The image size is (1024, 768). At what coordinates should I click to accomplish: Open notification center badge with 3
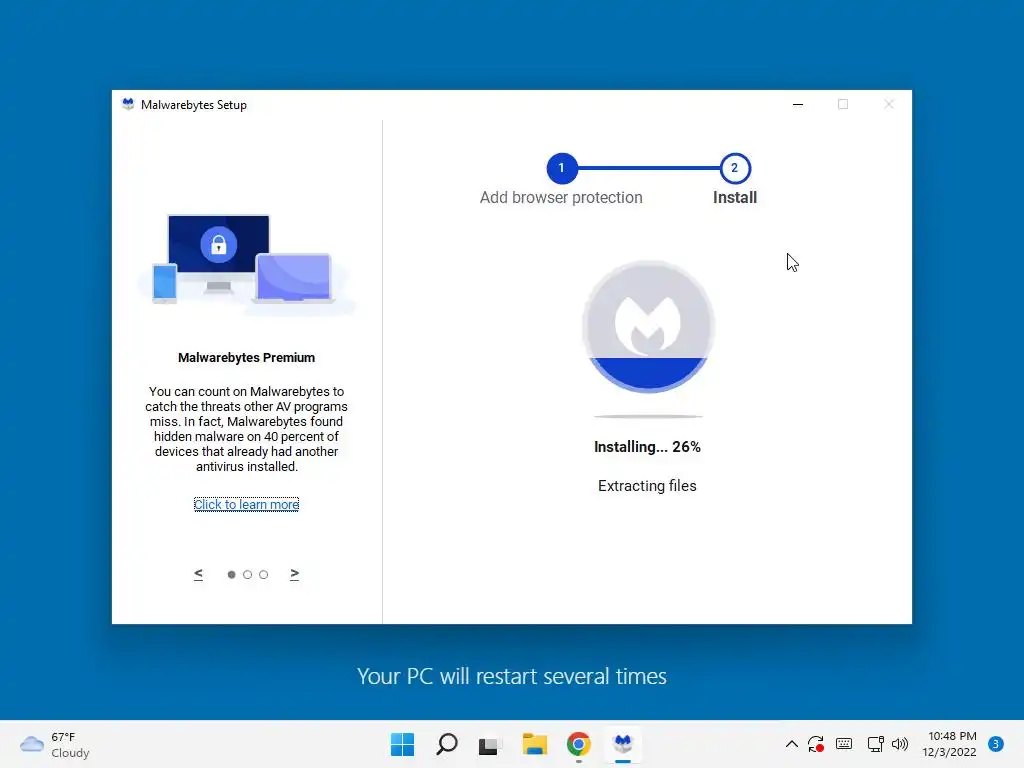pos(996,744)
